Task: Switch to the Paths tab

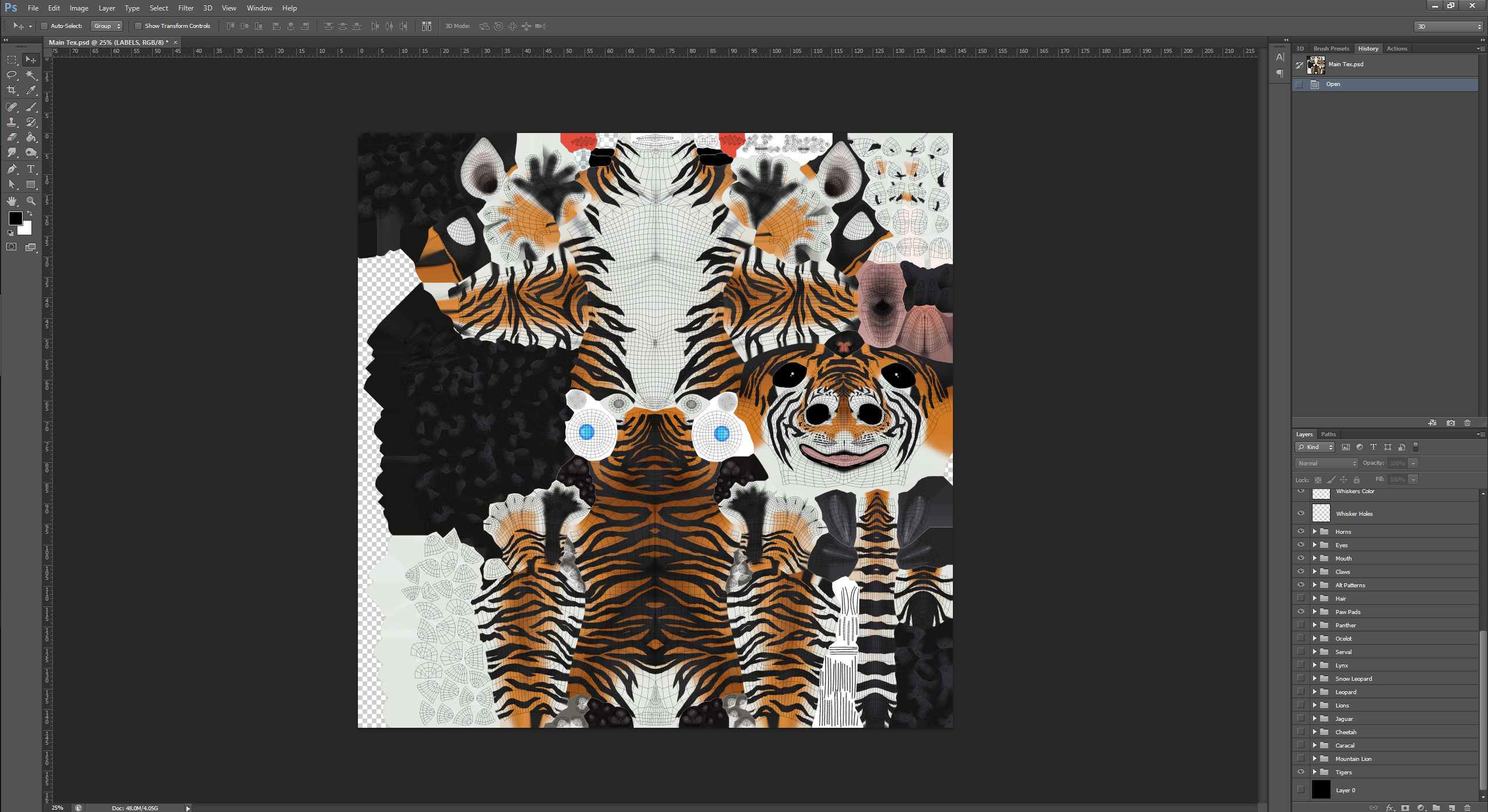Action: (1328, 434)
